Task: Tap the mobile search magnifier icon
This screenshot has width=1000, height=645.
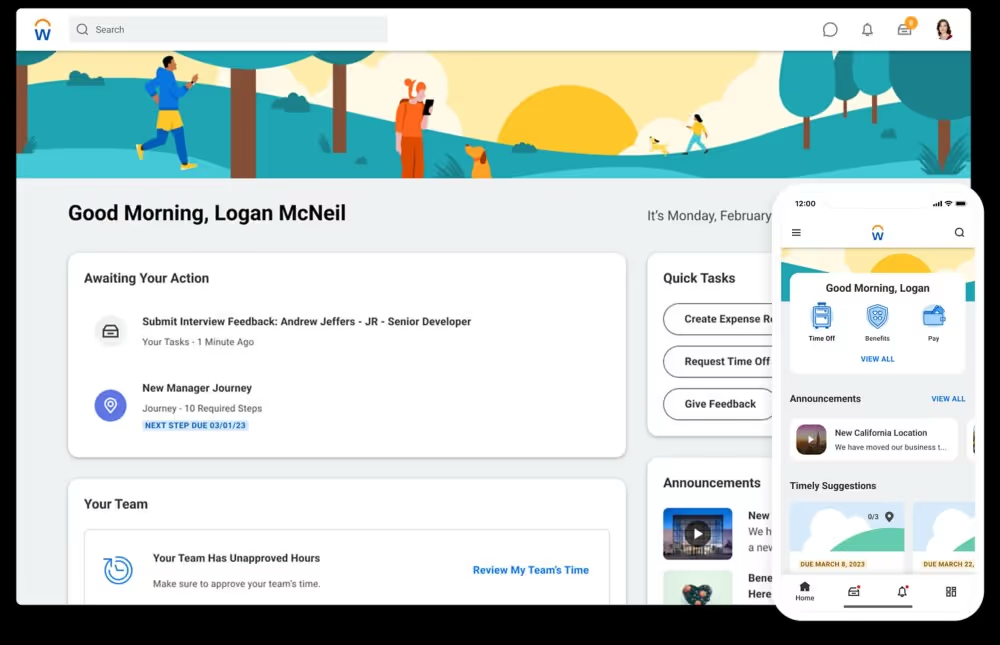Action: point(959,232)
